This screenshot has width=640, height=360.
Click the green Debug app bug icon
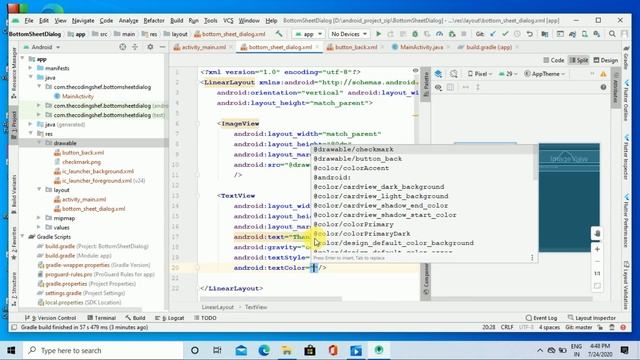[x=415, y=34]
